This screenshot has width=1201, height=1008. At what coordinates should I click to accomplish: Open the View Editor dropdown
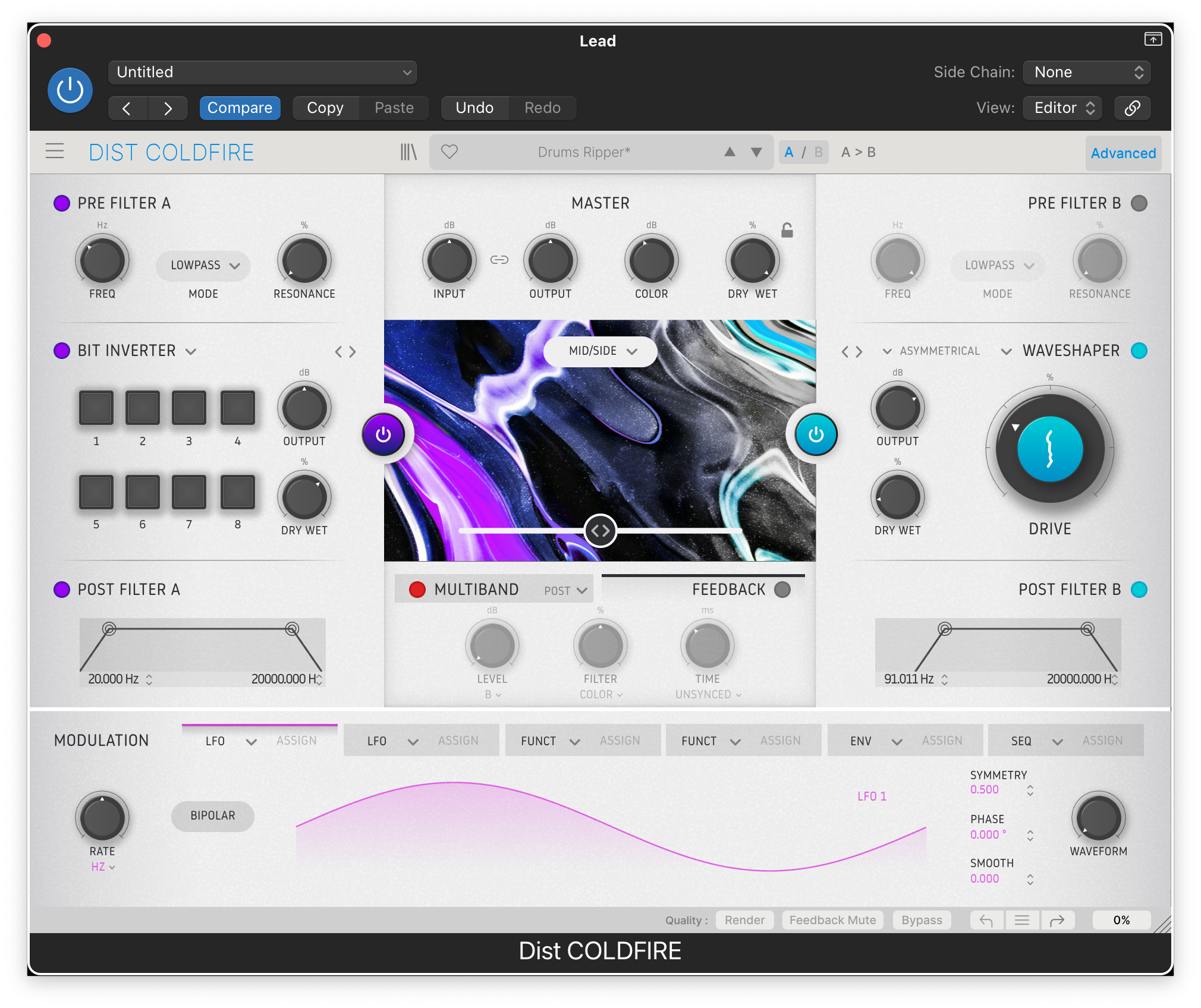click(x=1062, y=108)
